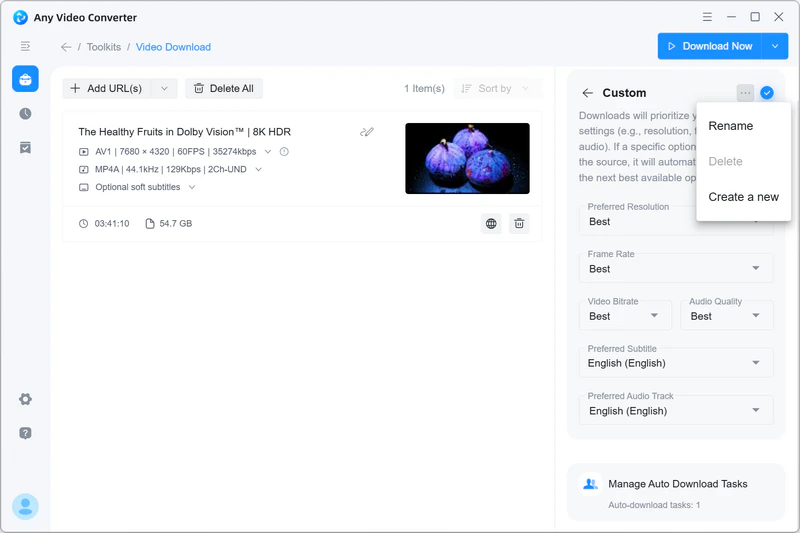This screenshot has width=800, height=533.
Task: Click Any Video Converter app logo
Action: pyautogui.click(x=20, y=17)
